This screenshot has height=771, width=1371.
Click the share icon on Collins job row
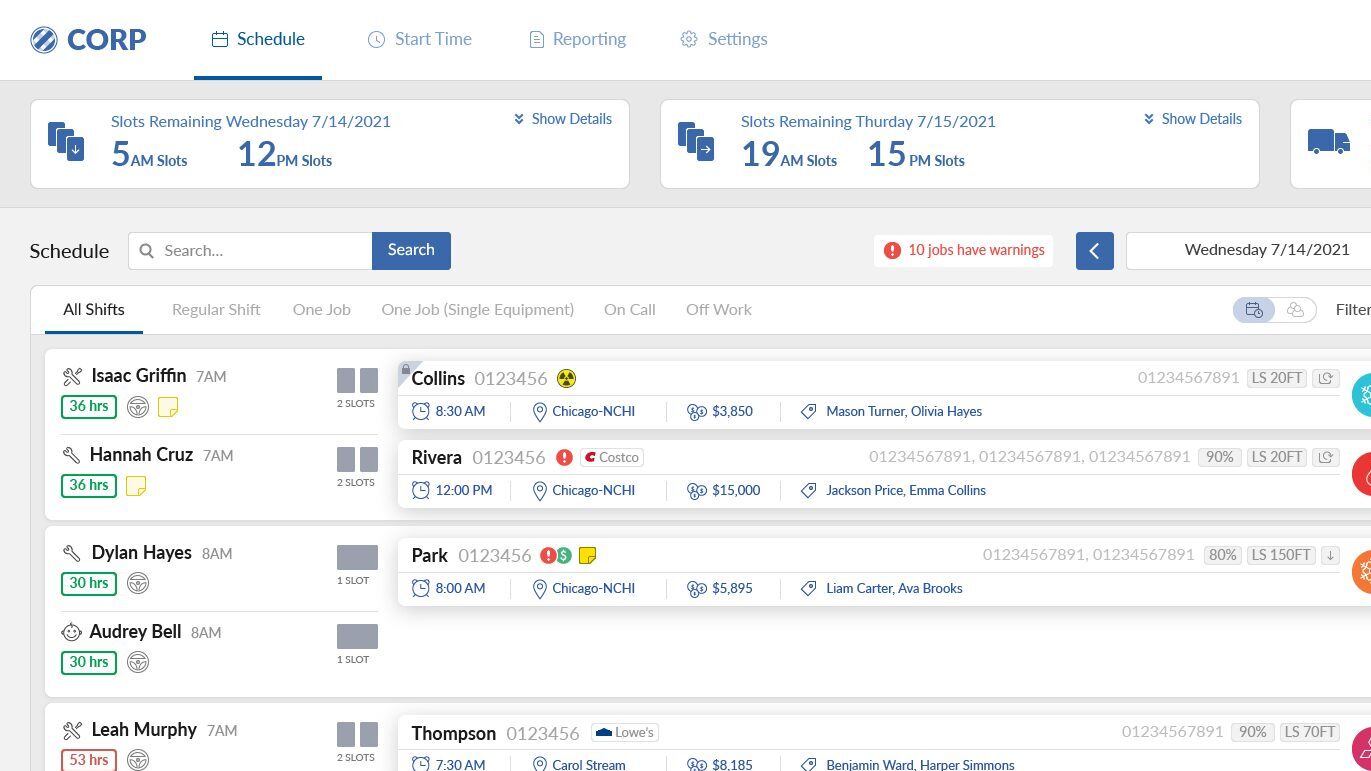tap(1326, 378)
